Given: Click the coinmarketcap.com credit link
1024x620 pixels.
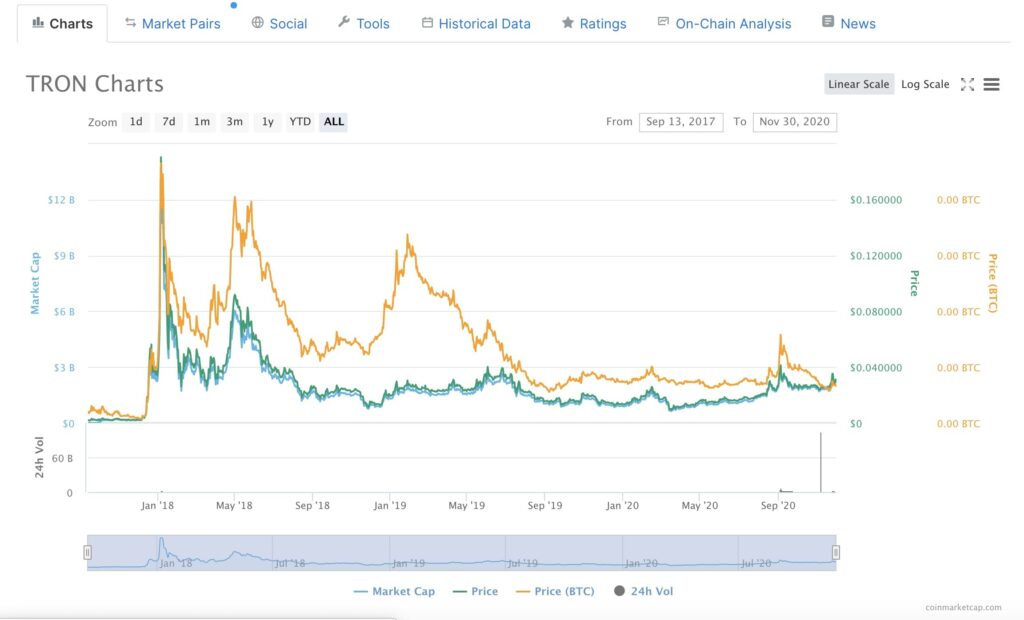Looking at the screenshot, I should [963, 608].
